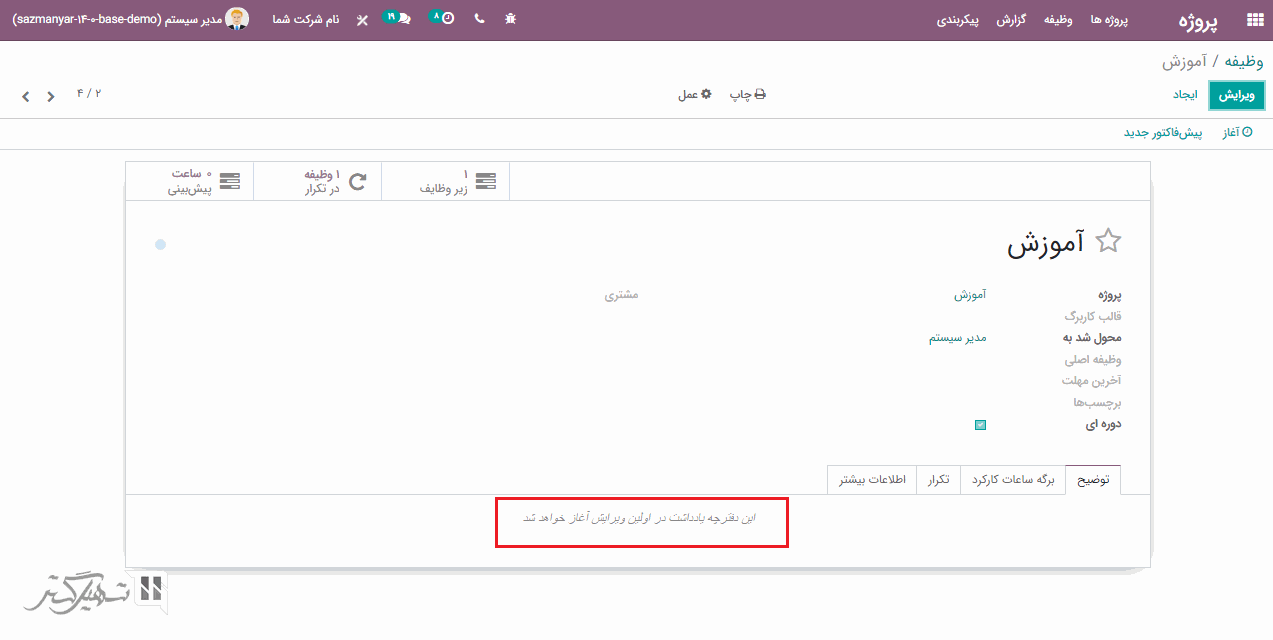This screenshot has height=640, width=1273.
Task: Toggle the دوره ای recurring checkbox
Action: [980, 425]
